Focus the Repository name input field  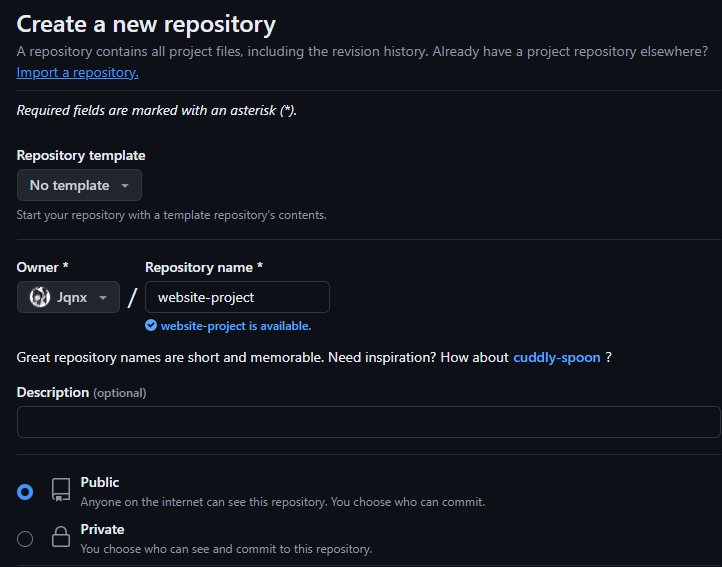[237, 297]
